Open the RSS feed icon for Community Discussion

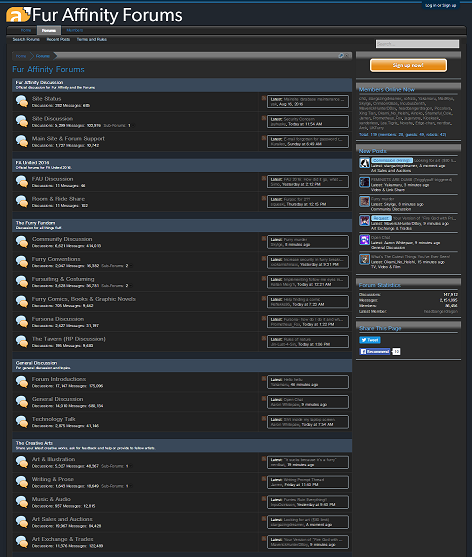pos(264,238)
